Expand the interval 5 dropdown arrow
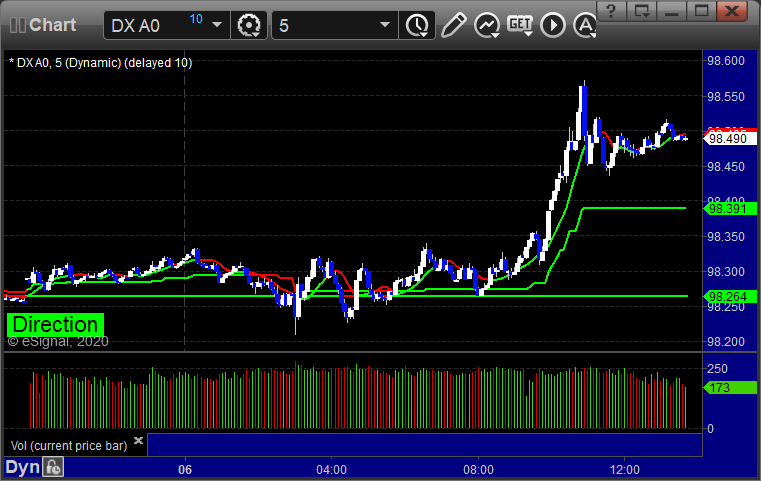The width and height of the screenshot is (761, 481). 384,25
